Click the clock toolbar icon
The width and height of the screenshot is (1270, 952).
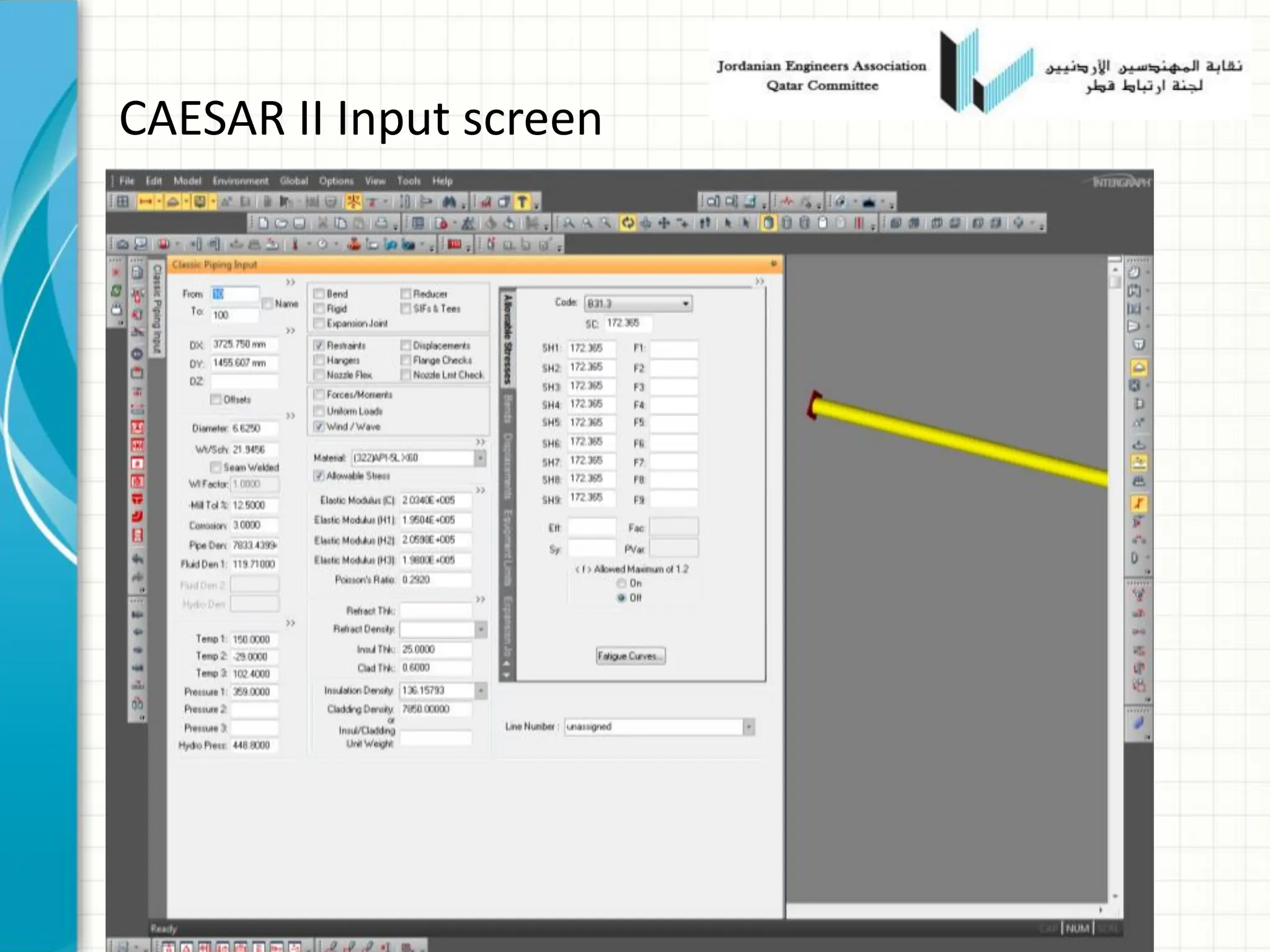click(x=322, y=244)
